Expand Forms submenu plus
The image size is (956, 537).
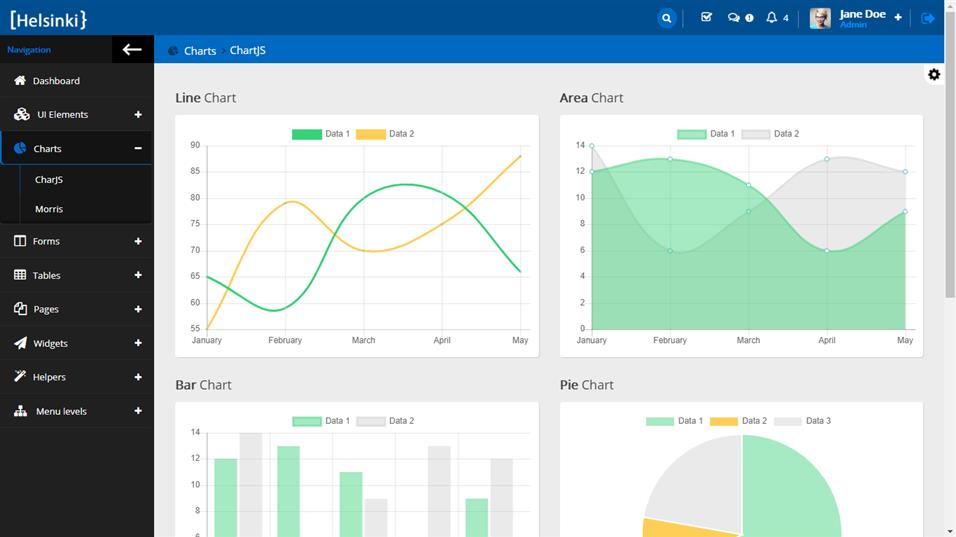click(x=138, y=241)
